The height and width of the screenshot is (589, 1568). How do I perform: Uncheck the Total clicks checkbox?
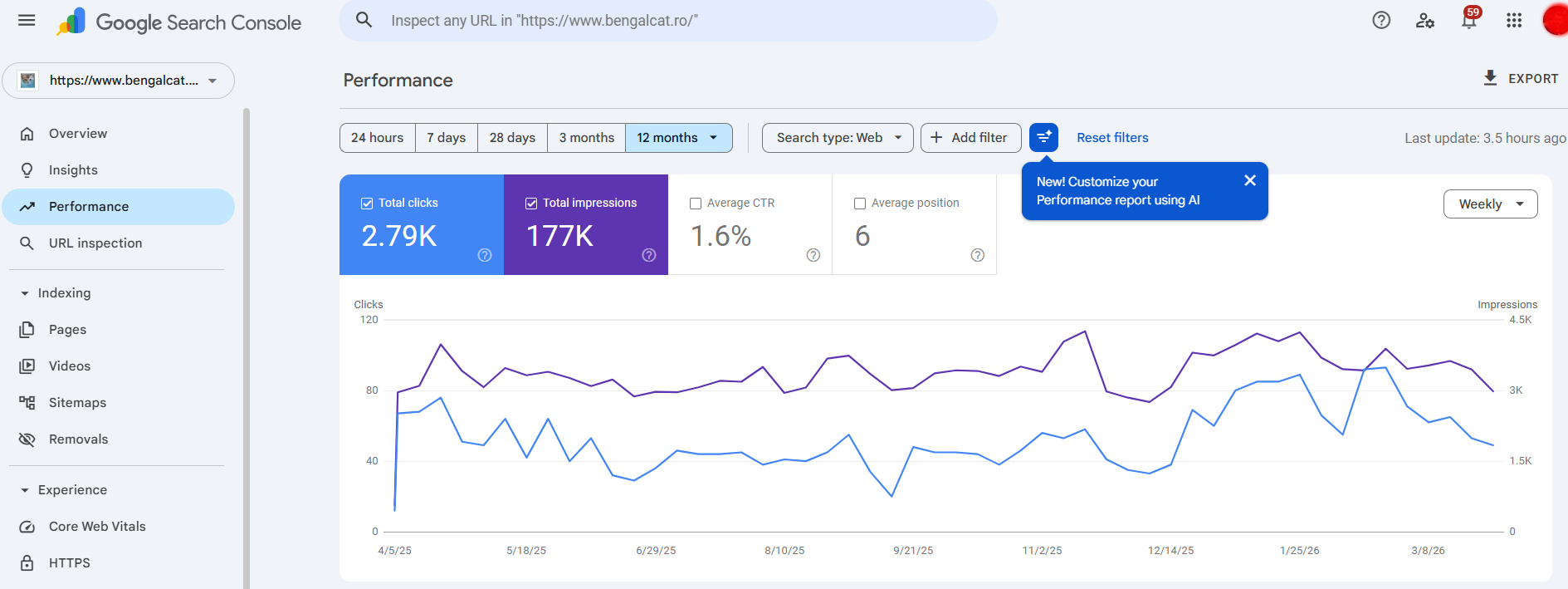(367, 203)
